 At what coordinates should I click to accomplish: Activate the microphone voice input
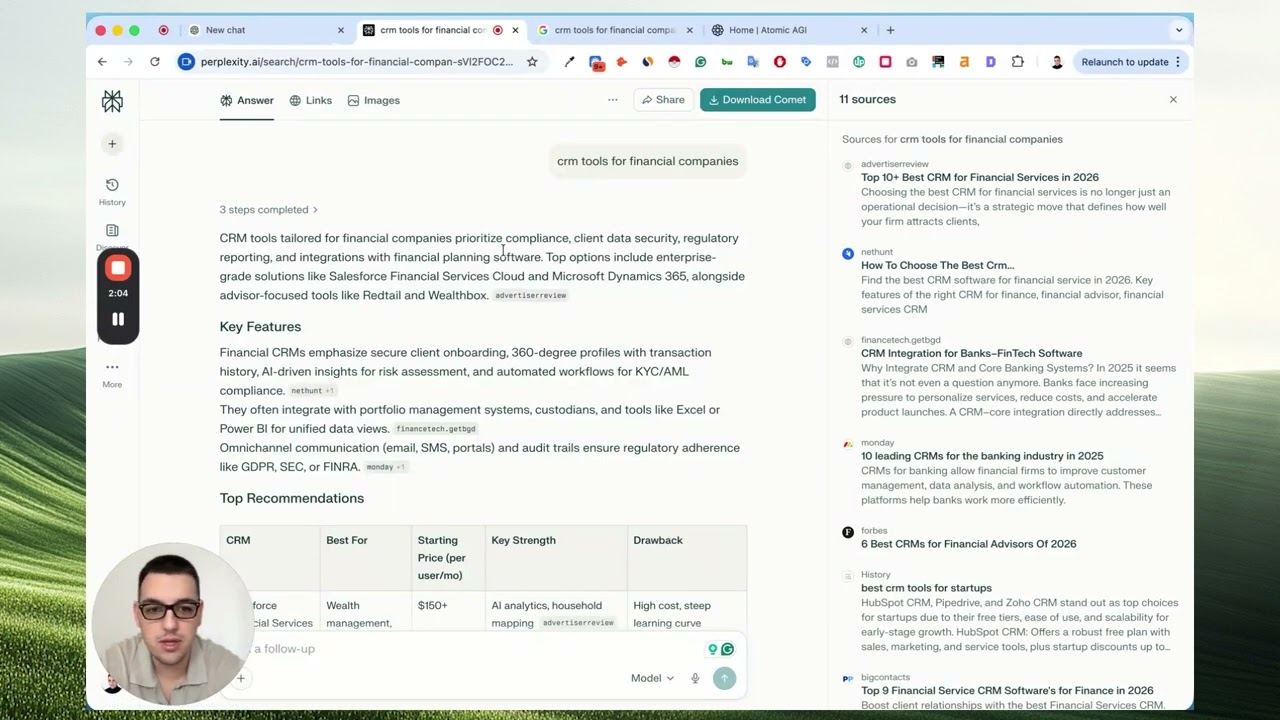point(695,678)
